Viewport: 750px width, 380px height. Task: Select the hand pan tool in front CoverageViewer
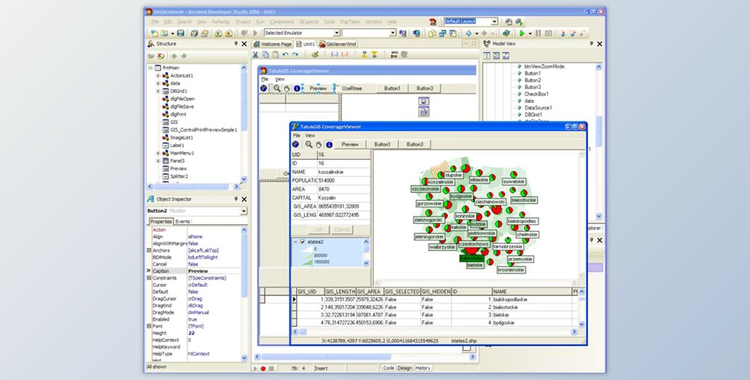coord(319,144)
